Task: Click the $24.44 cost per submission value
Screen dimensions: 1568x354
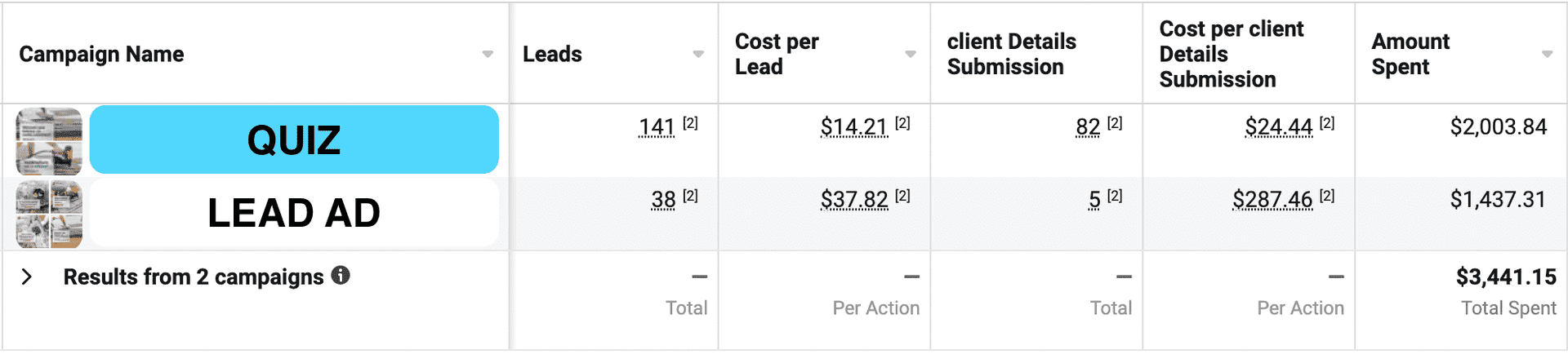Action: 1278,127
